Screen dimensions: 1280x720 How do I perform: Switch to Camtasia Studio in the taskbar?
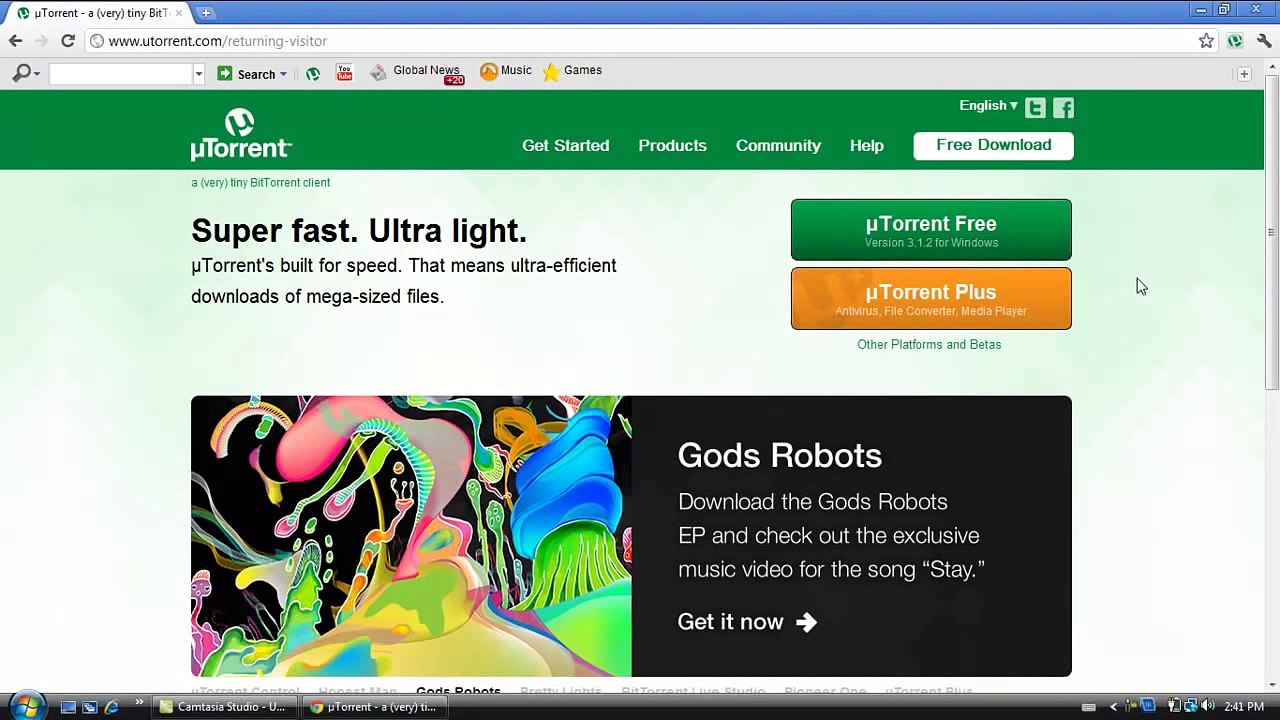pyautogui.click(x=224, y=707)
